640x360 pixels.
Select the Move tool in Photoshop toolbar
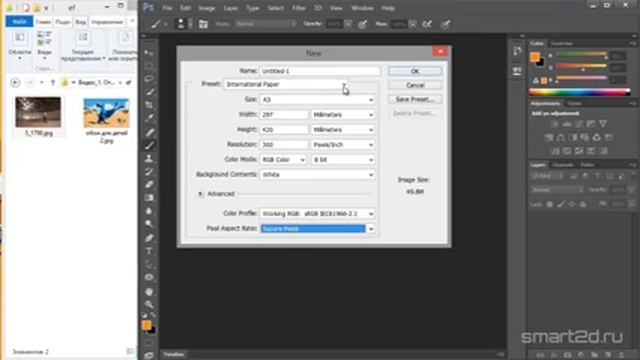click(149, 53)
